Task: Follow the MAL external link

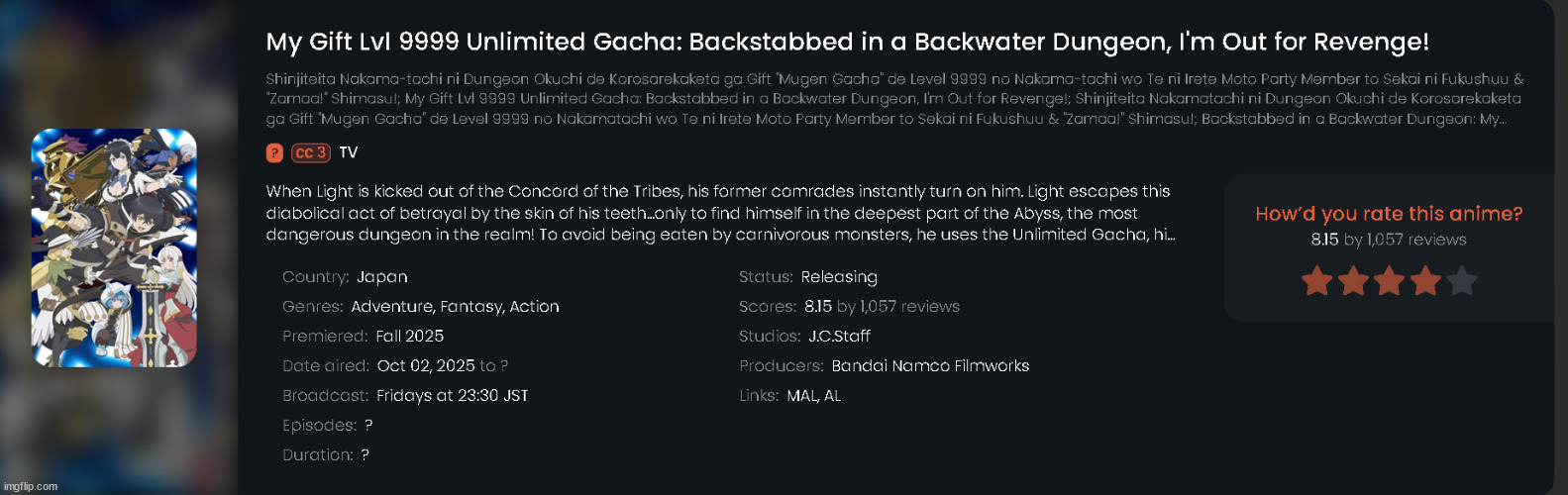Action: 800,396
